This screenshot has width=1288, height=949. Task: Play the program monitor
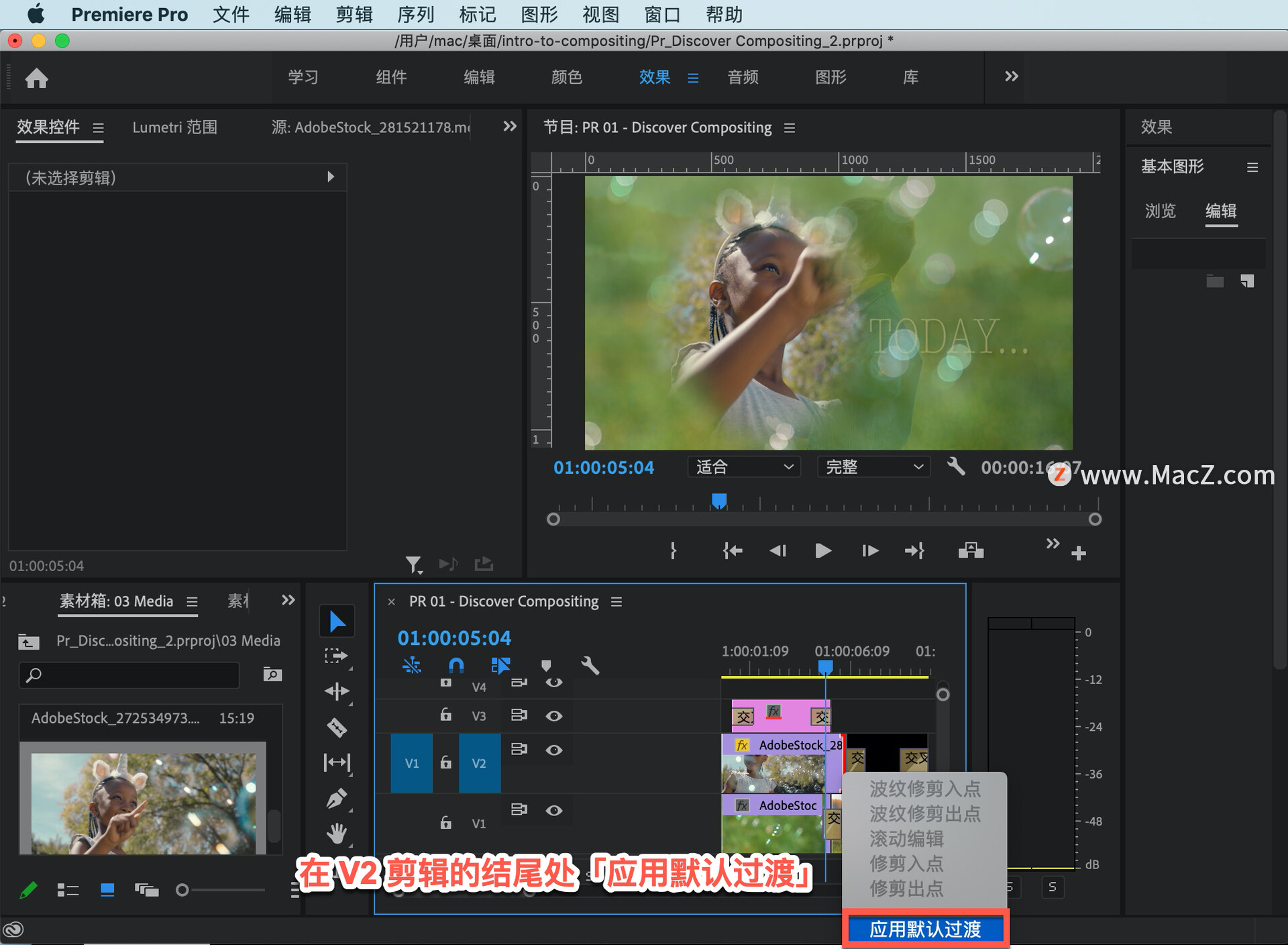(x=823, y=551)
